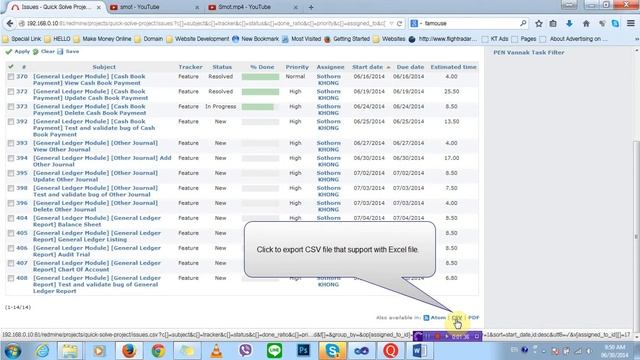640x360 pixels.
Task: Open issue number 408 link
Action: coord(22,278)
